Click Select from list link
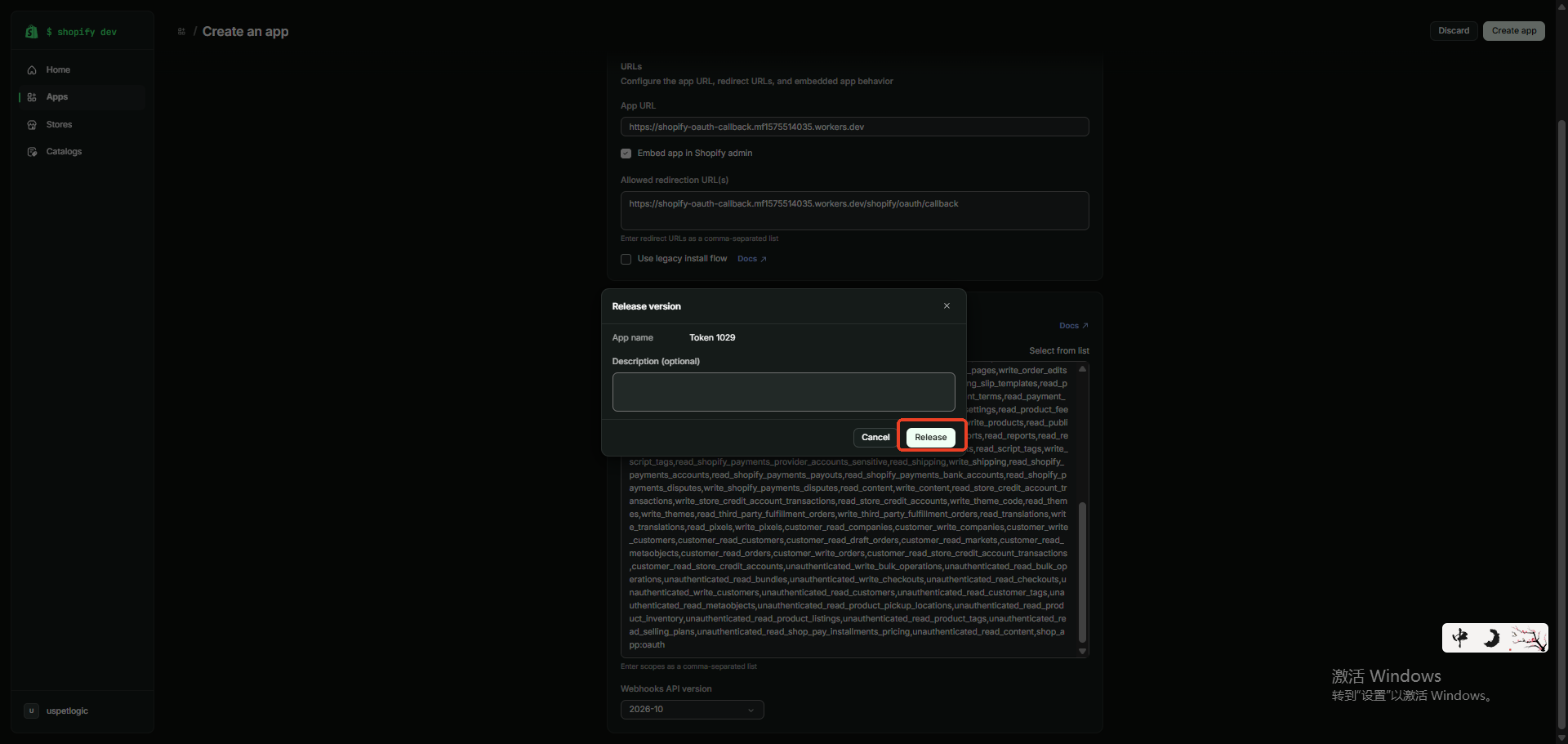The image size is (1568, 744). pos(1058,351)
